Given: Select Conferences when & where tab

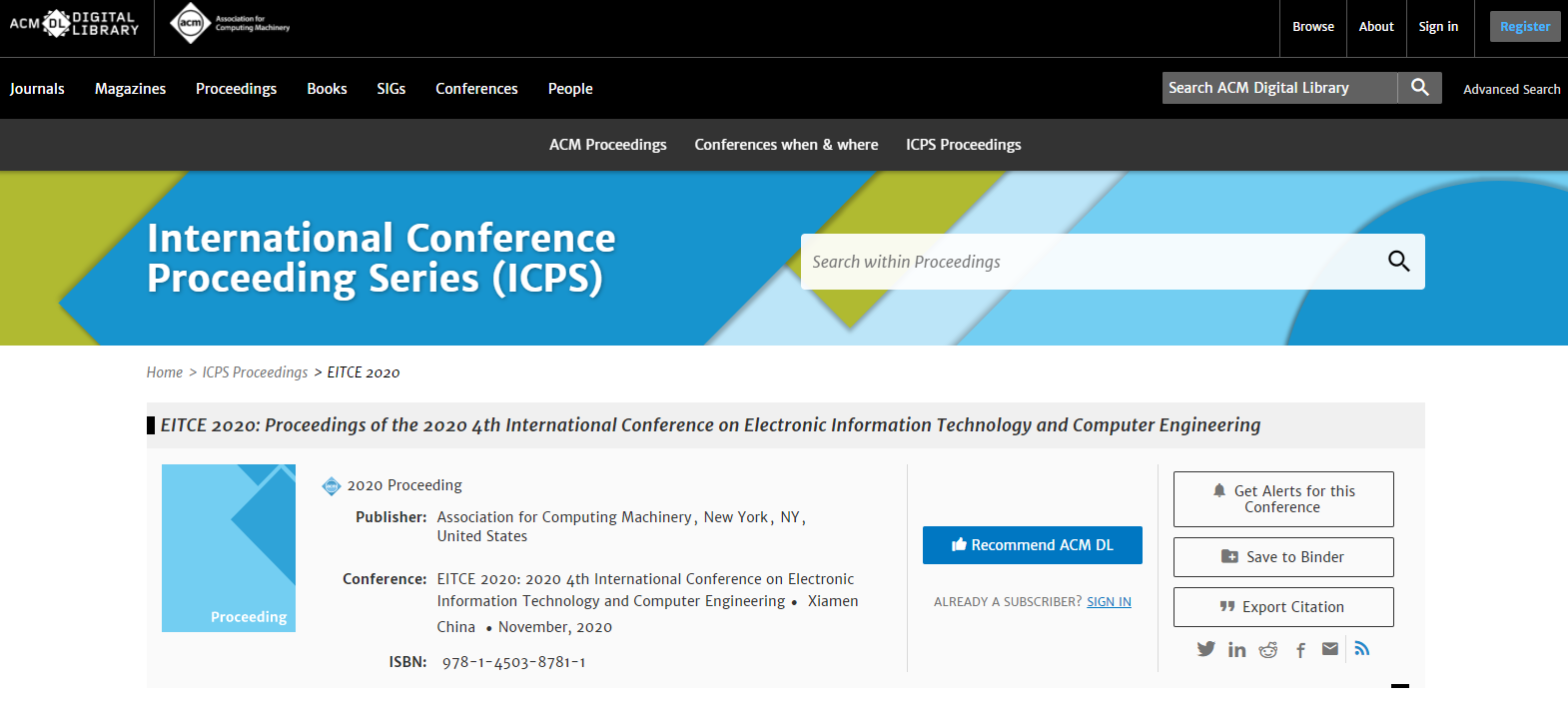Looking at the screenshot, I should tap(787, 145).
